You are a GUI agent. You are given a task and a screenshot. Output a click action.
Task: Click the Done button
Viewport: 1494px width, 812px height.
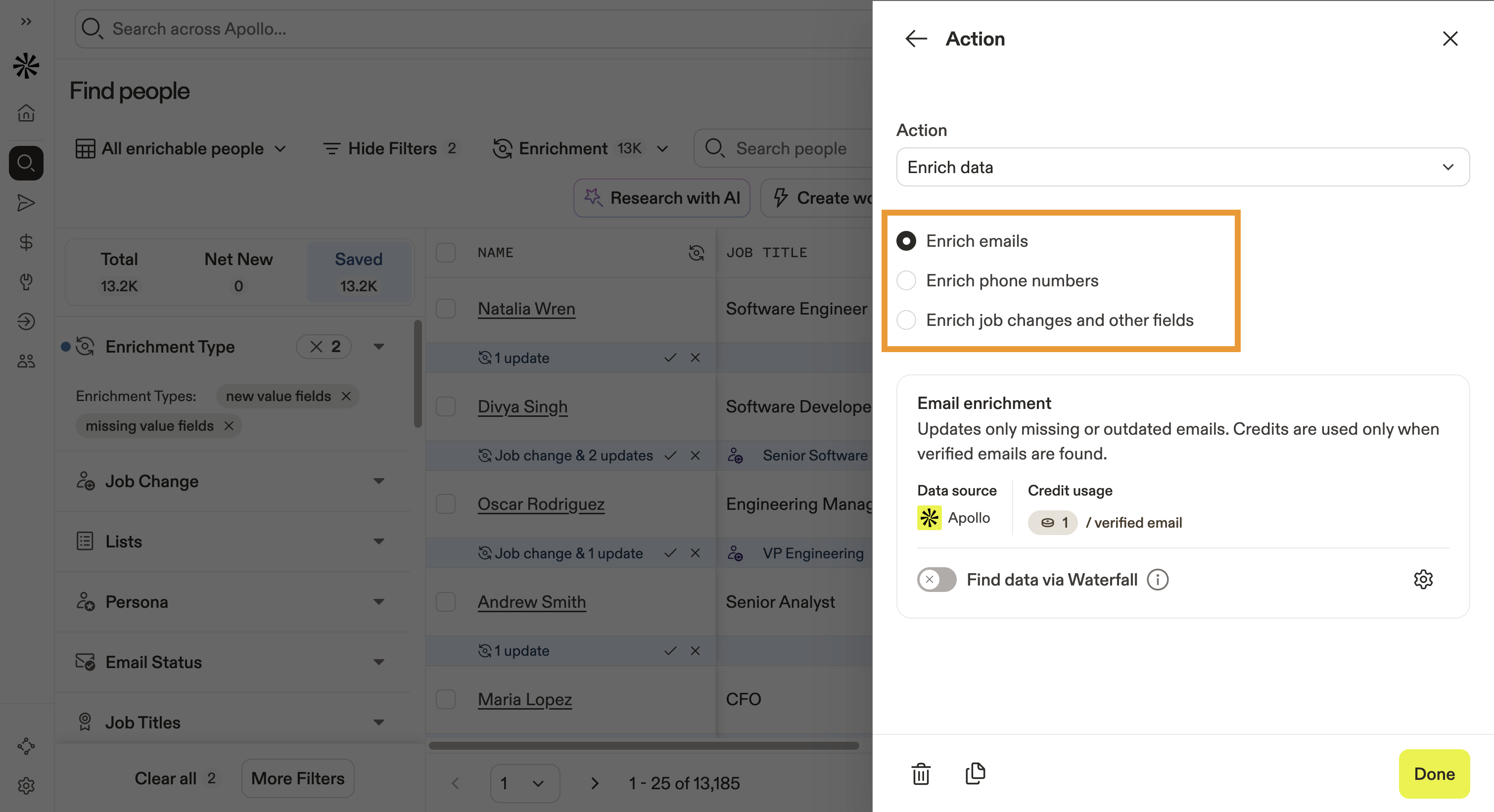1434,774
